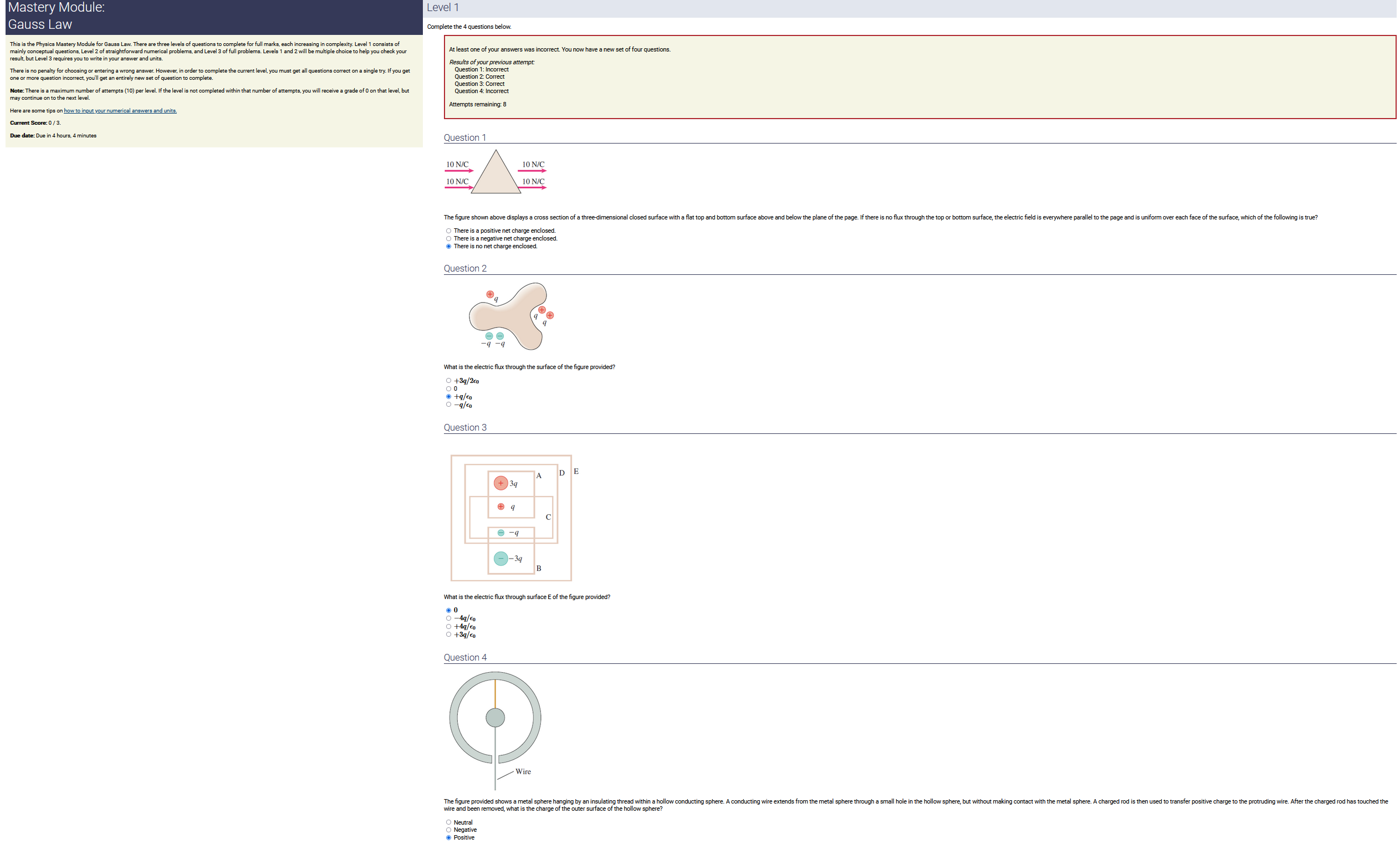Select 'There is a positive net charge enclosed'
1400x844 pixels.
coord(448,231)
